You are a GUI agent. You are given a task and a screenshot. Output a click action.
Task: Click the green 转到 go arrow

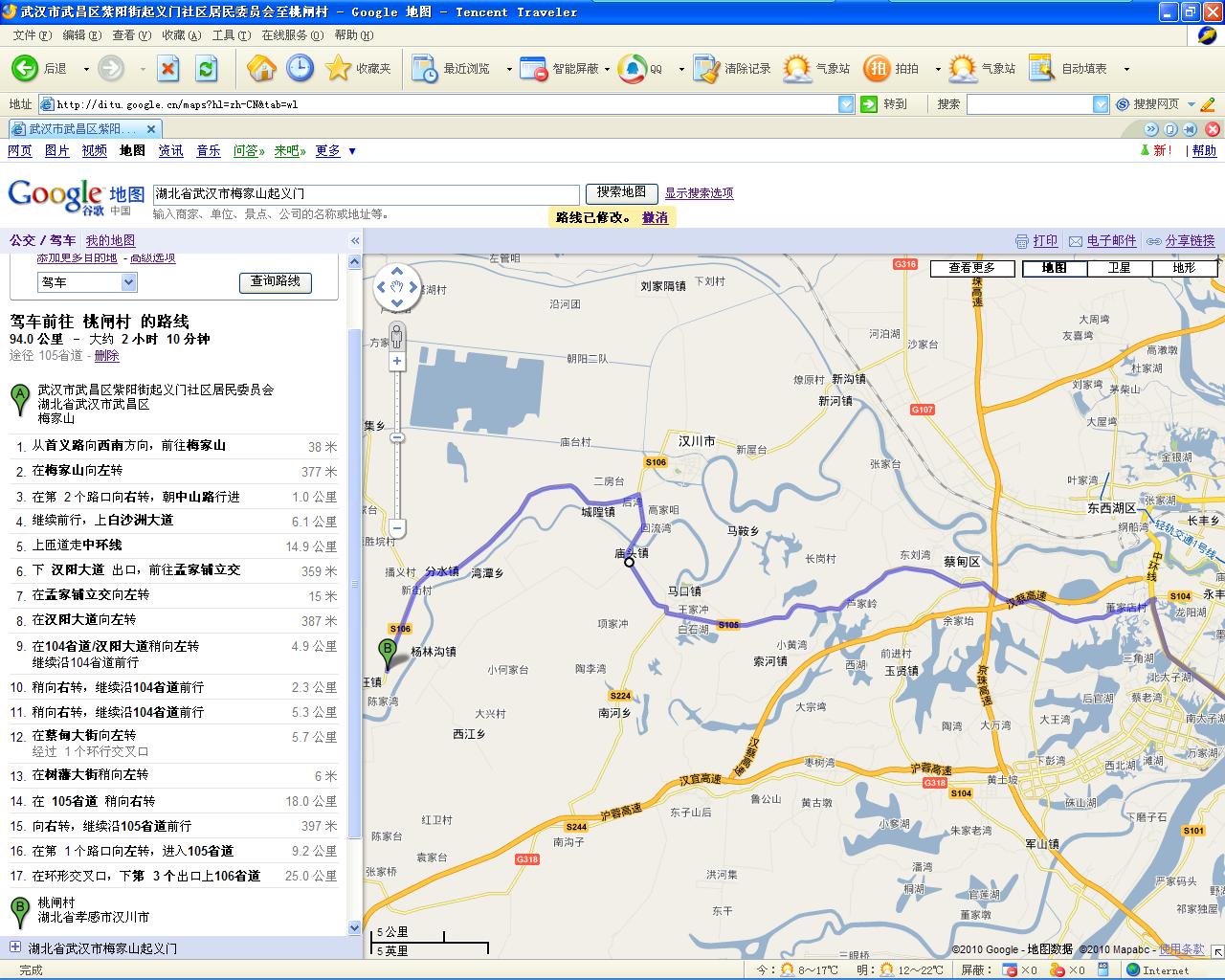[x=869, y=104]
